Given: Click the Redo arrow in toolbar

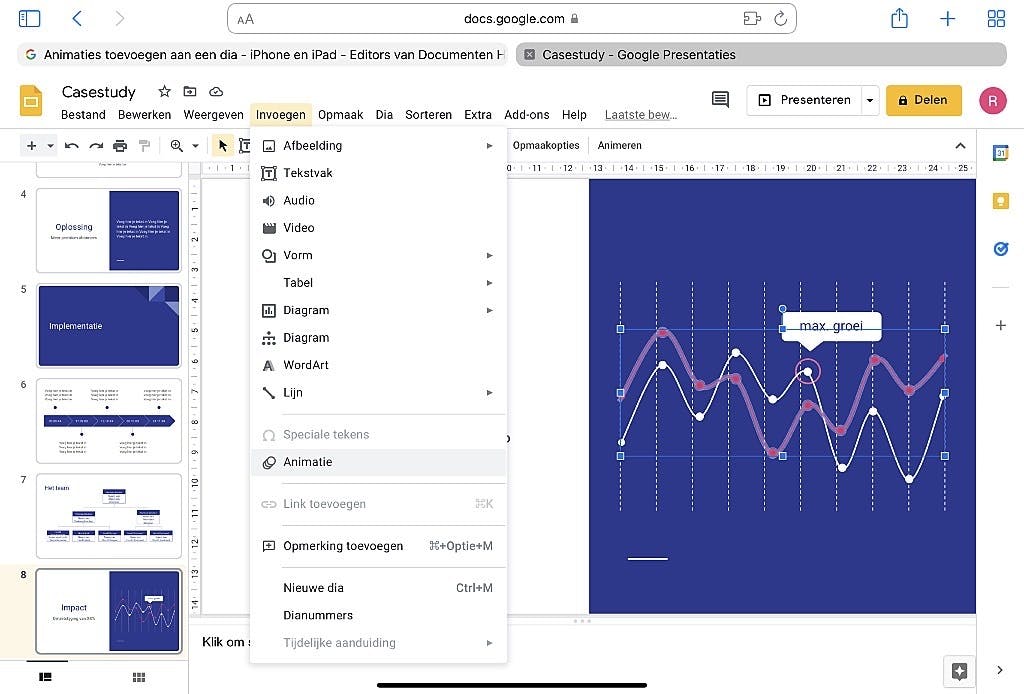Looking at the screenshot, I should pos(96,146).
